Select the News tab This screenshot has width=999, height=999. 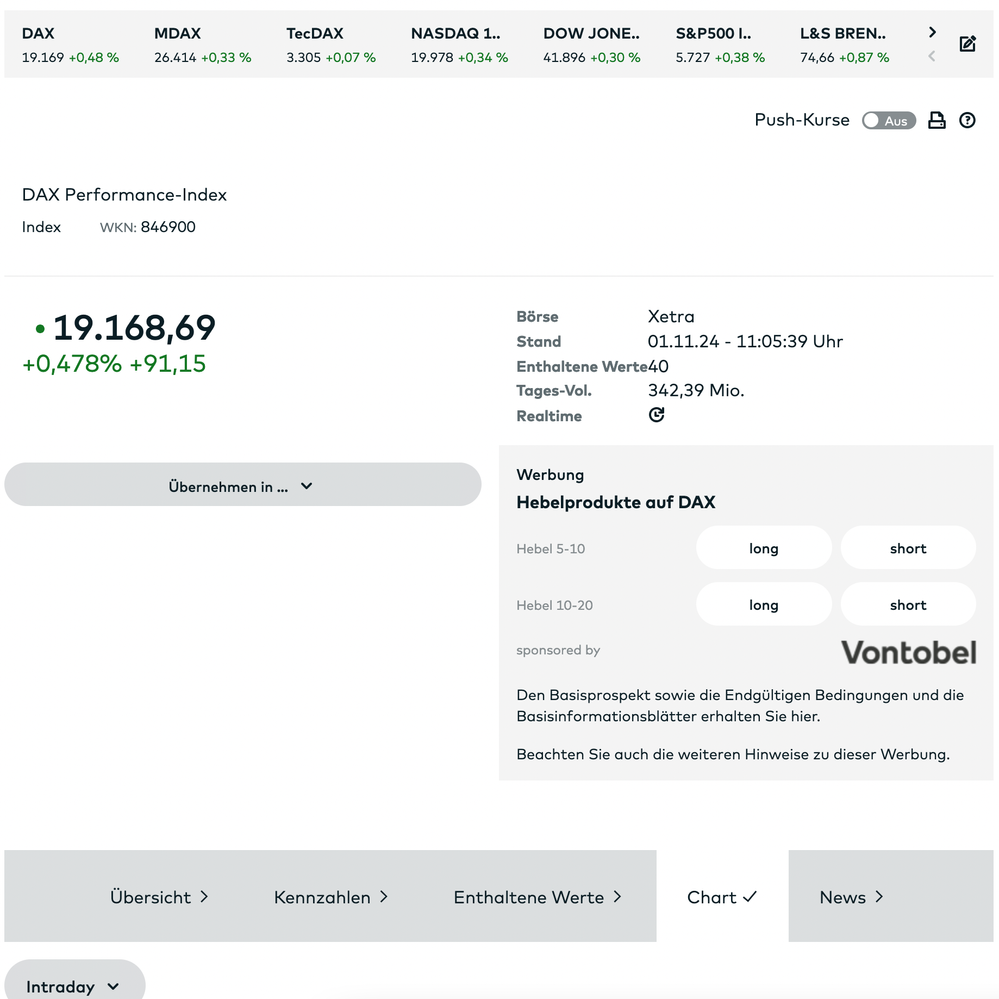[x=851, y=897]
